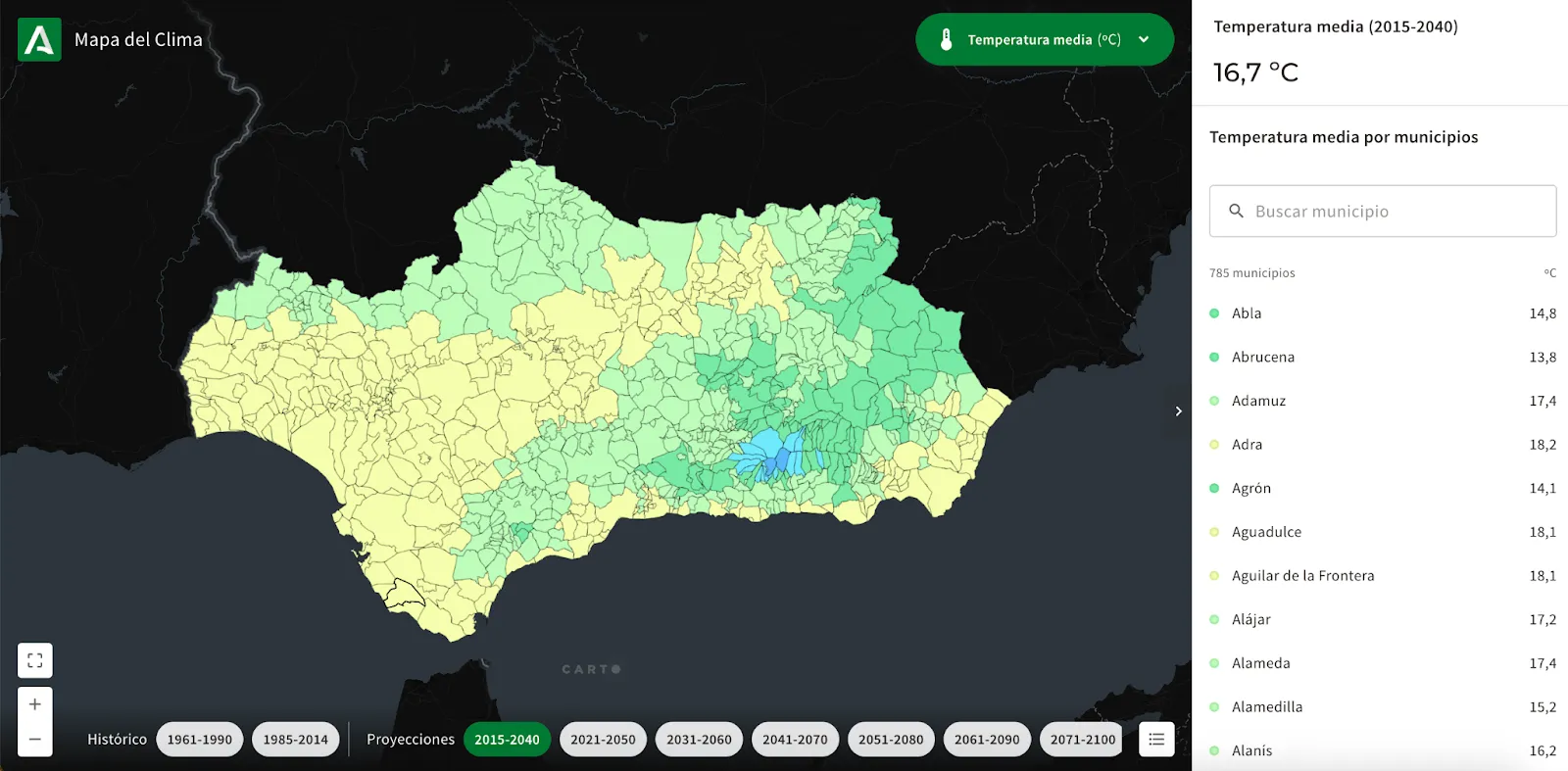This screenshot has height=771, width=1568.
Task: Switch to the 2021-2050 projection
Action: (603, 740)
